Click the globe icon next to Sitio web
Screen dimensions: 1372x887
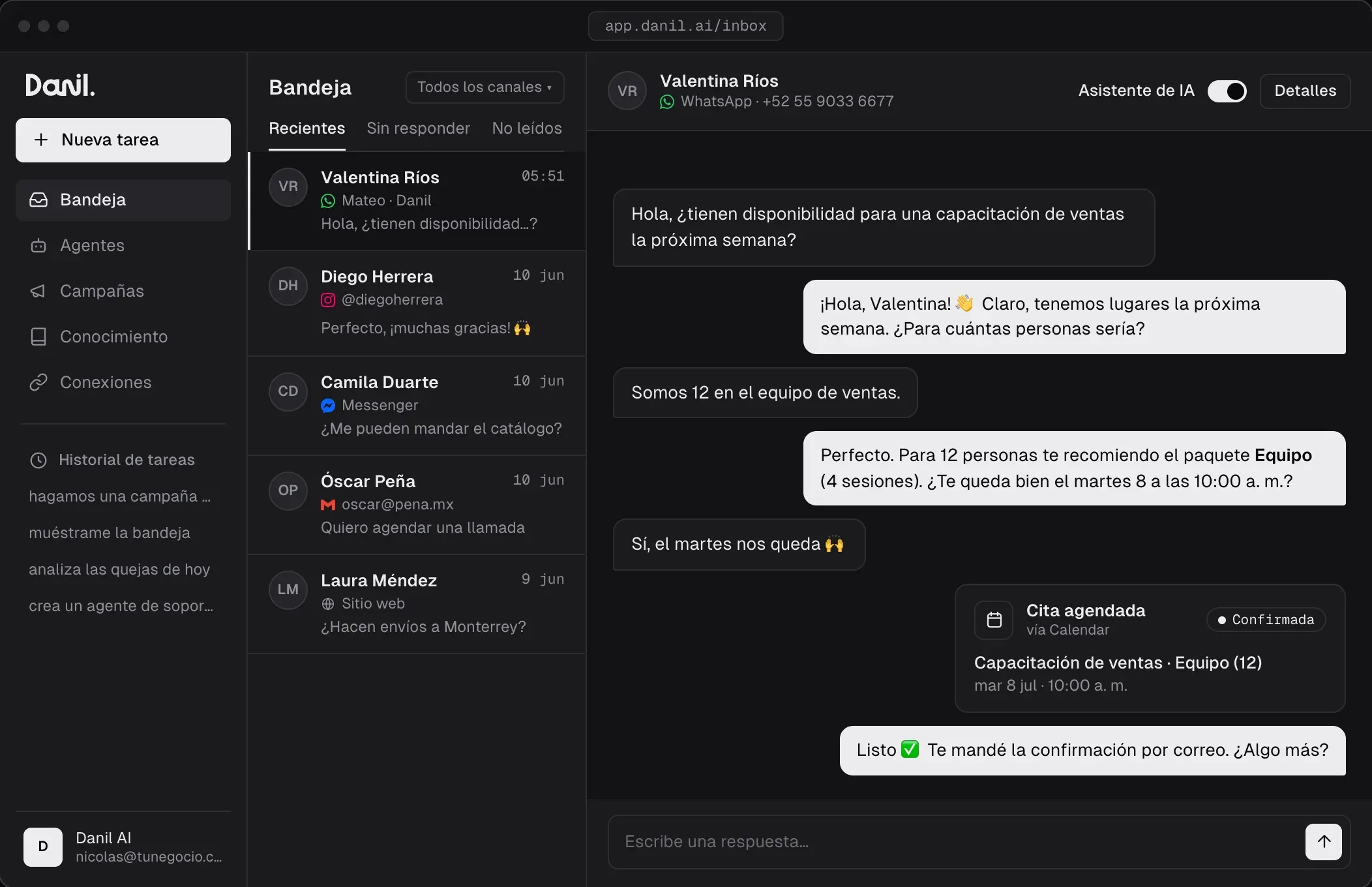tap(328, 604)
